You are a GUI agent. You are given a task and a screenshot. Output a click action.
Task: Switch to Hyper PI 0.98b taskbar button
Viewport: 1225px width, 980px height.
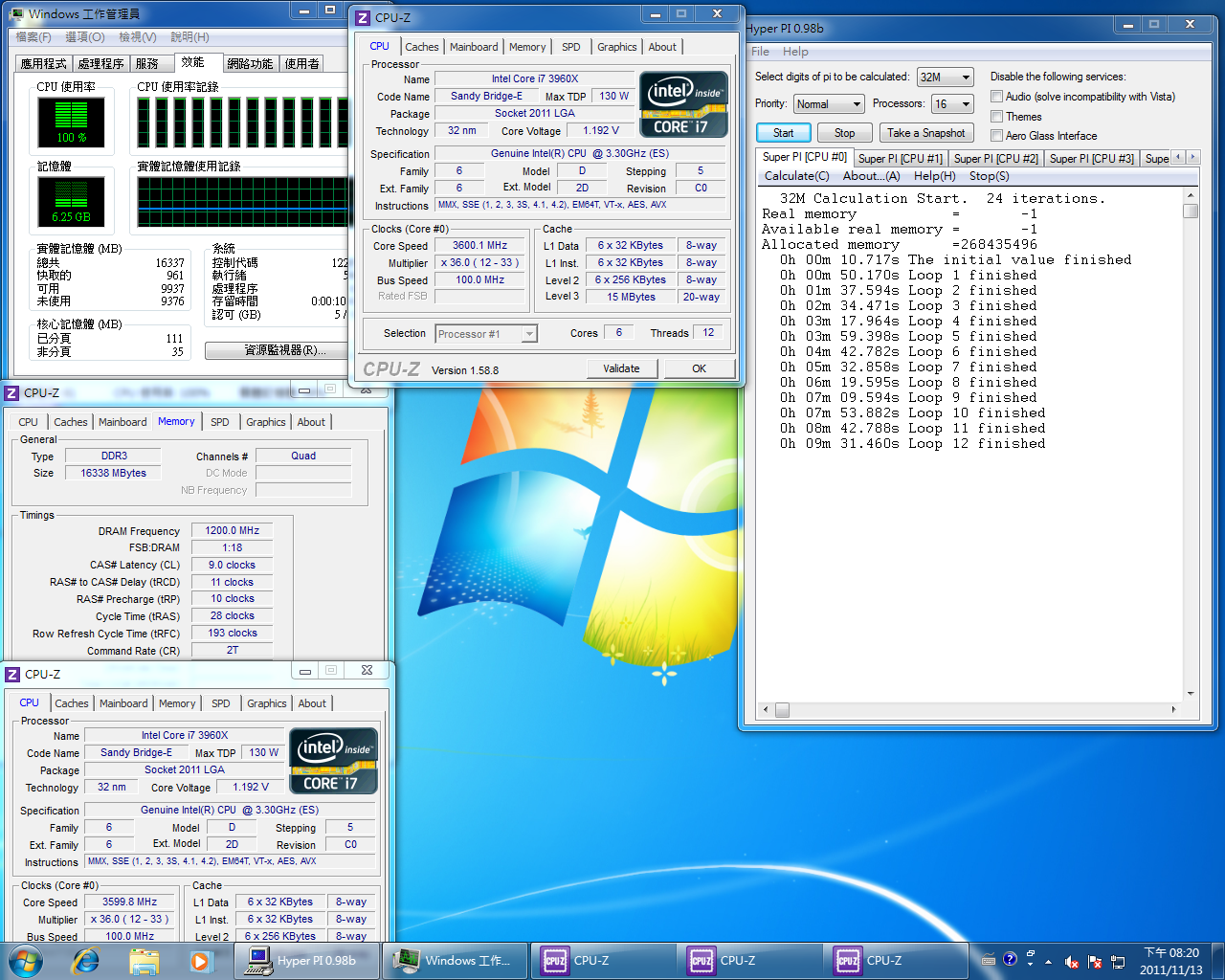pos(306,960)
